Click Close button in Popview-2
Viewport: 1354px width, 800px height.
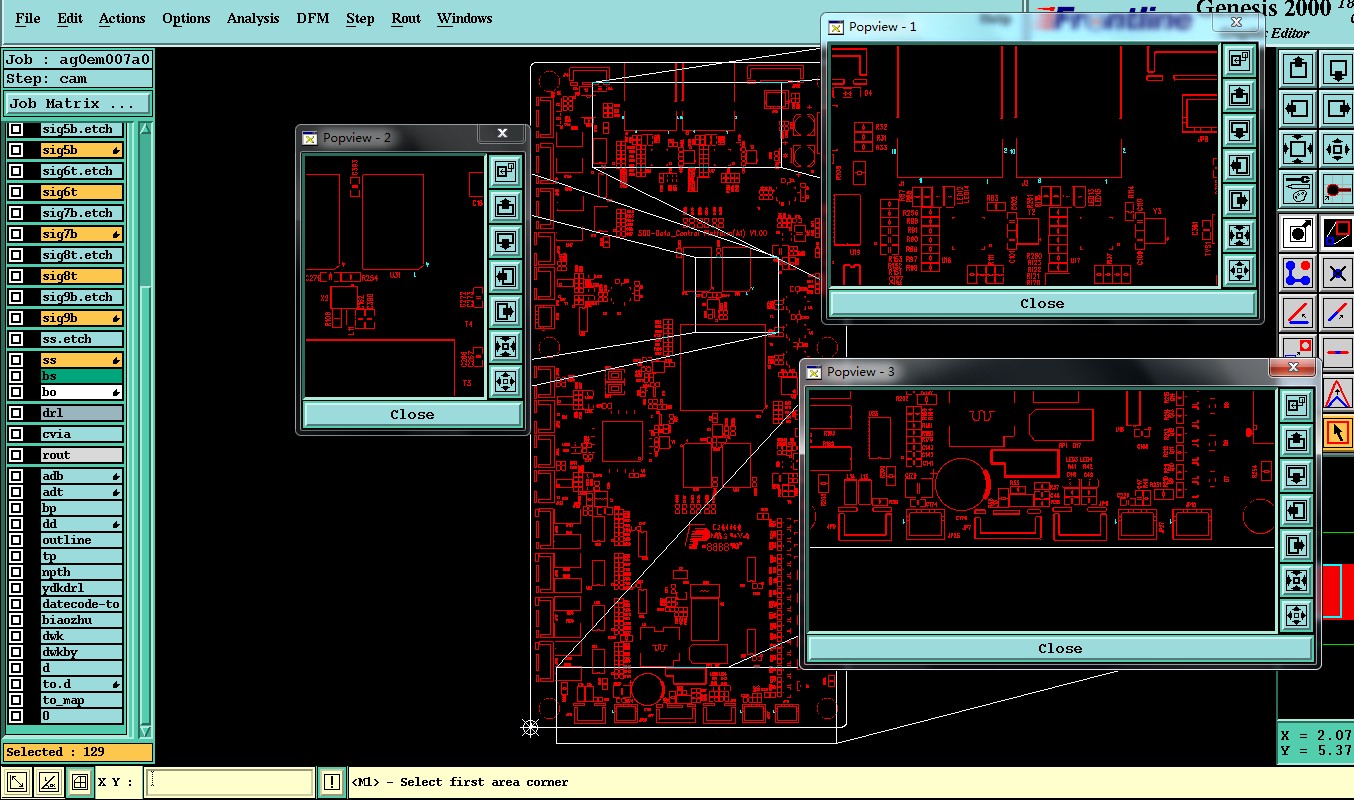coord(412,414)
